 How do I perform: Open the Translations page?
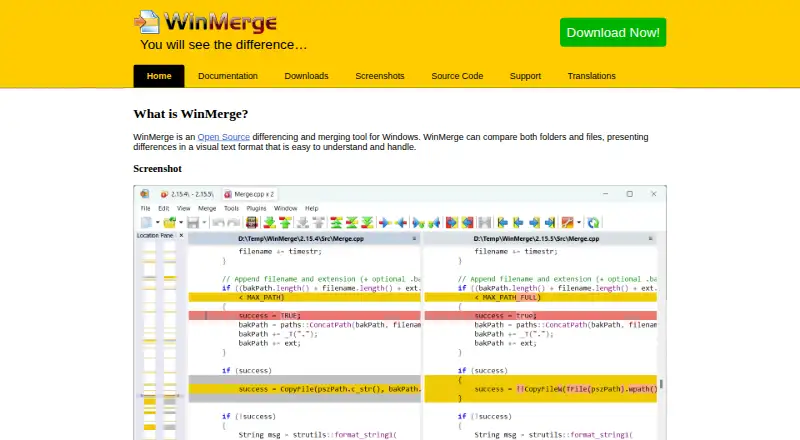tap(591, 76)
